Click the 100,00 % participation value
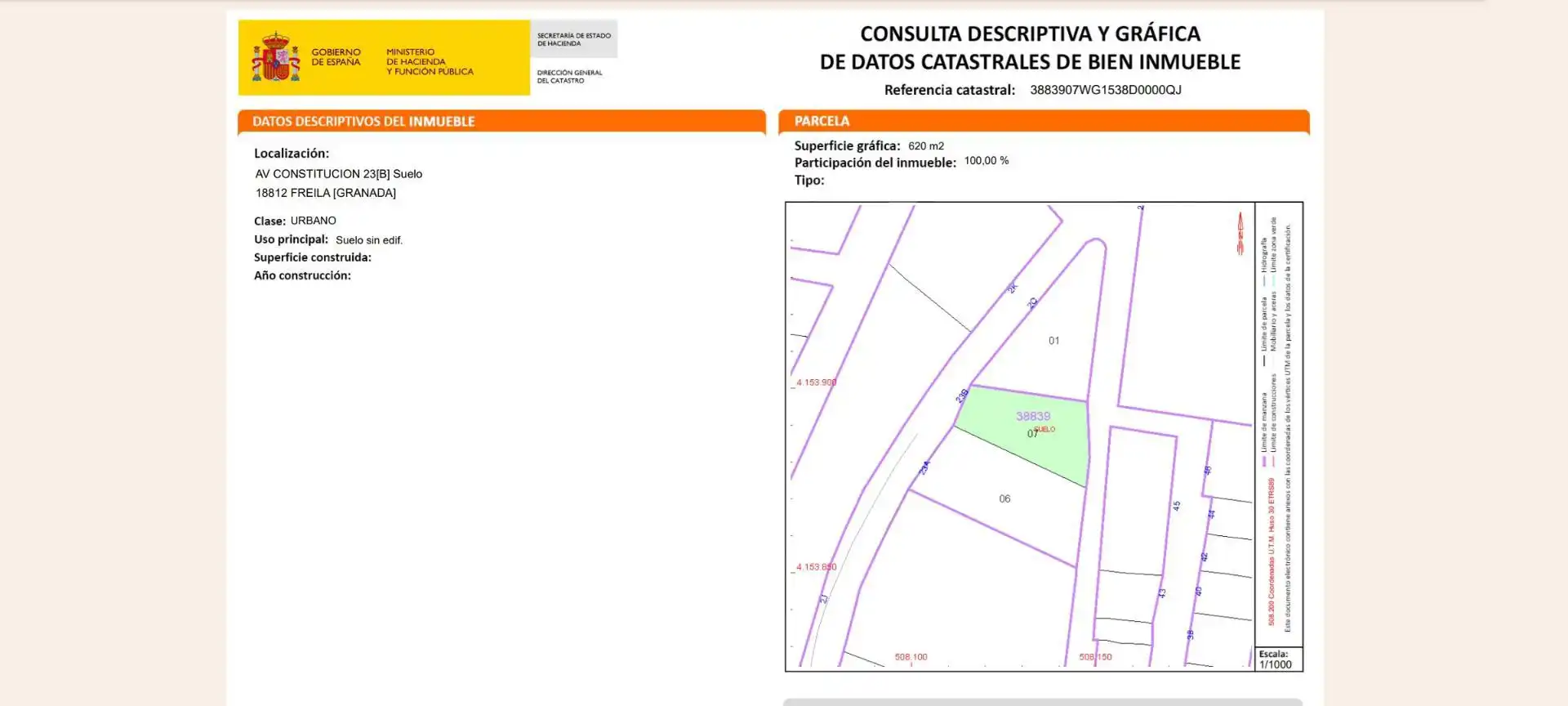 point(987,161)
